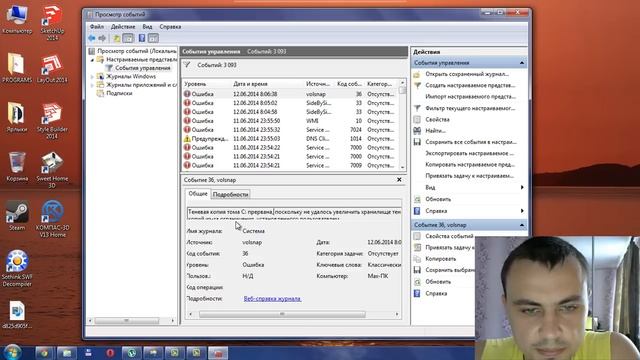Click the up-folder toolbar icon
The height and width of the screenshot is (360, 640).
[117, 38]
